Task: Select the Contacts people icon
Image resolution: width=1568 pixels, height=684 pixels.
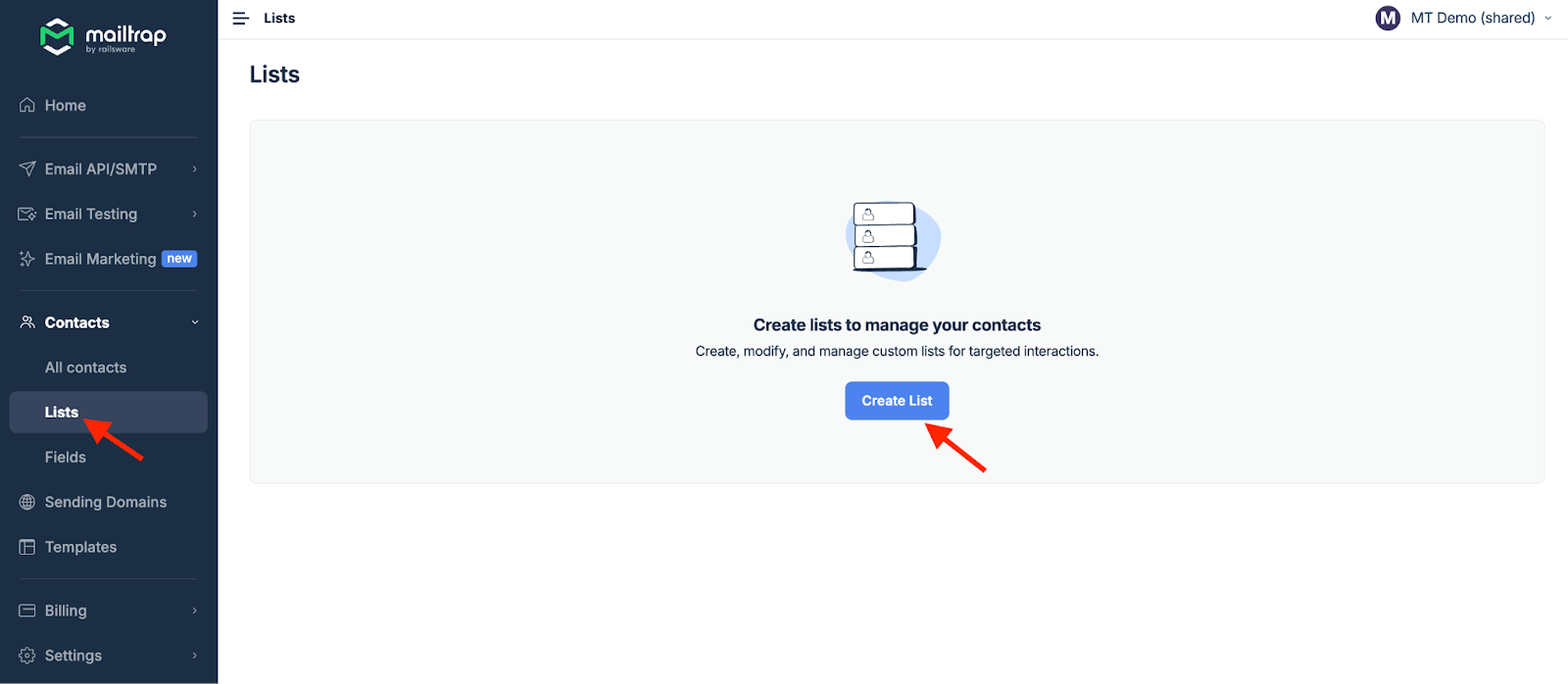Action: 26,322
